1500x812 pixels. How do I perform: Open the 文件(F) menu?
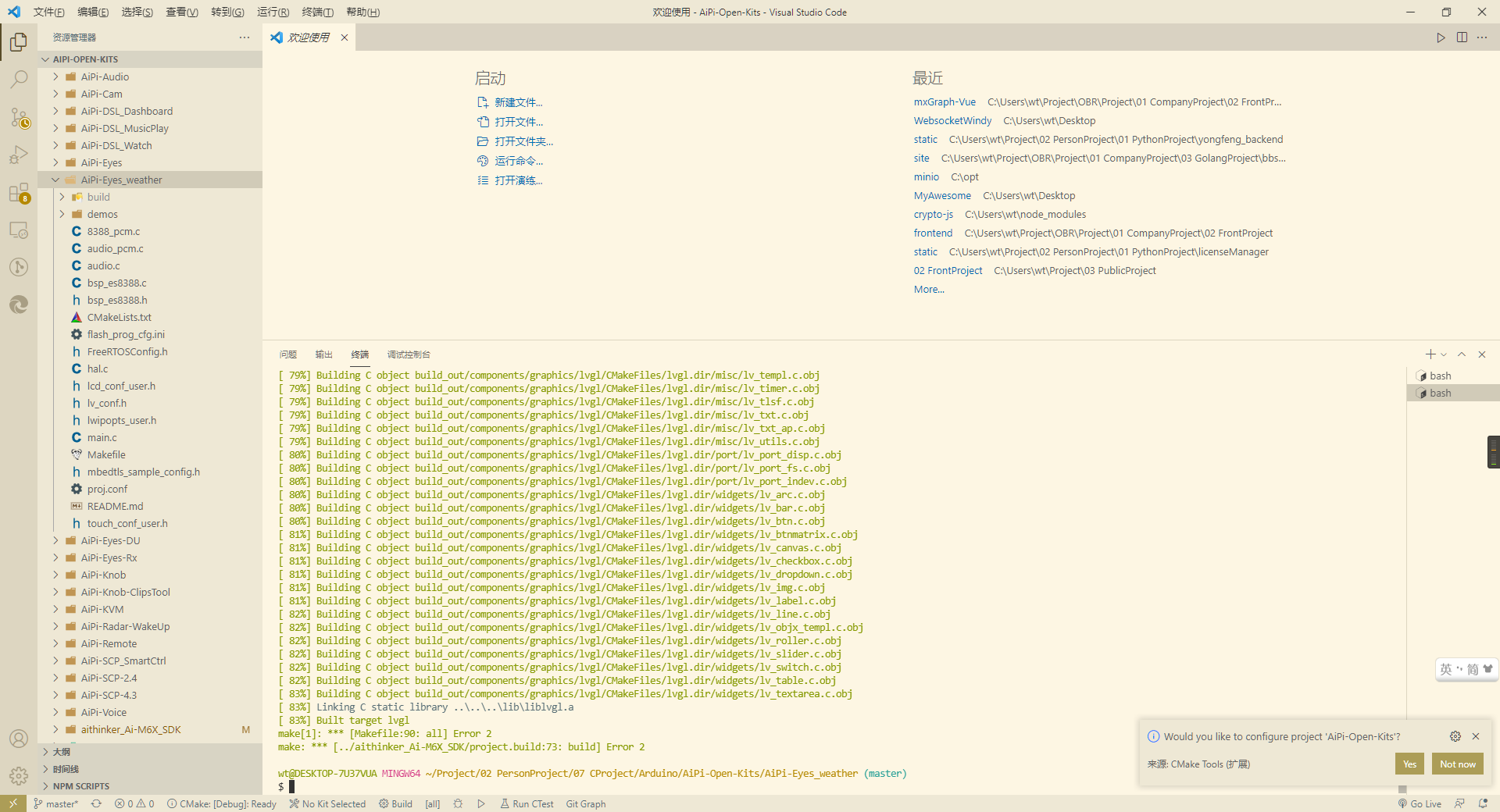point(49,12)
